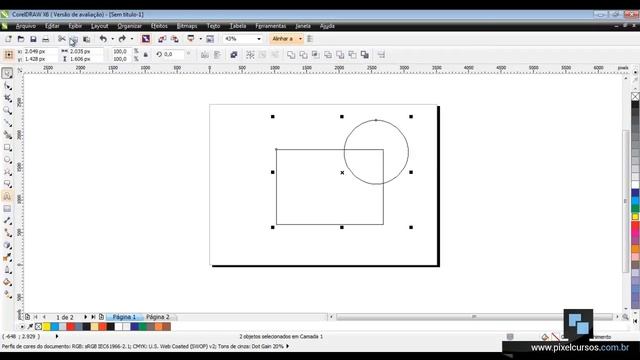Click the no-color X swatch in document palette

38,327
